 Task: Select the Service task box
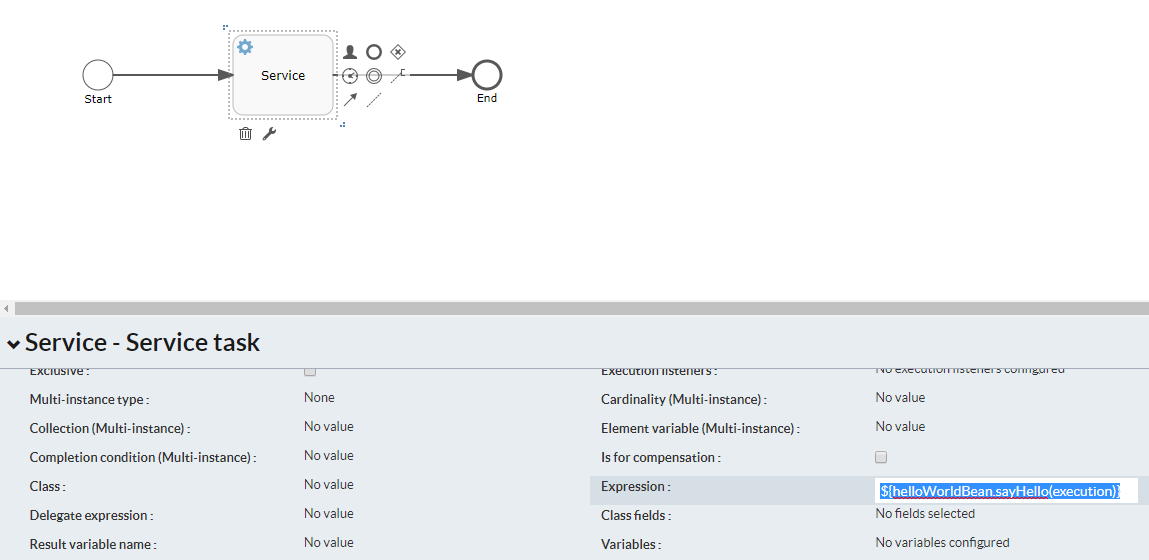click(x=283, y=75)
